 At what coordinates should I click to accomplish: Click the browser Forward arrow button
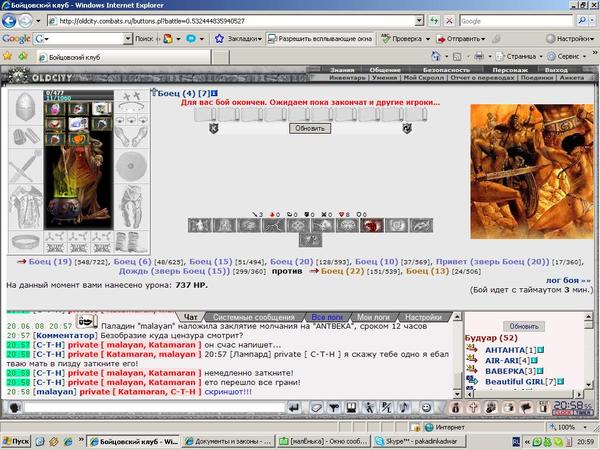click(25, 21)
